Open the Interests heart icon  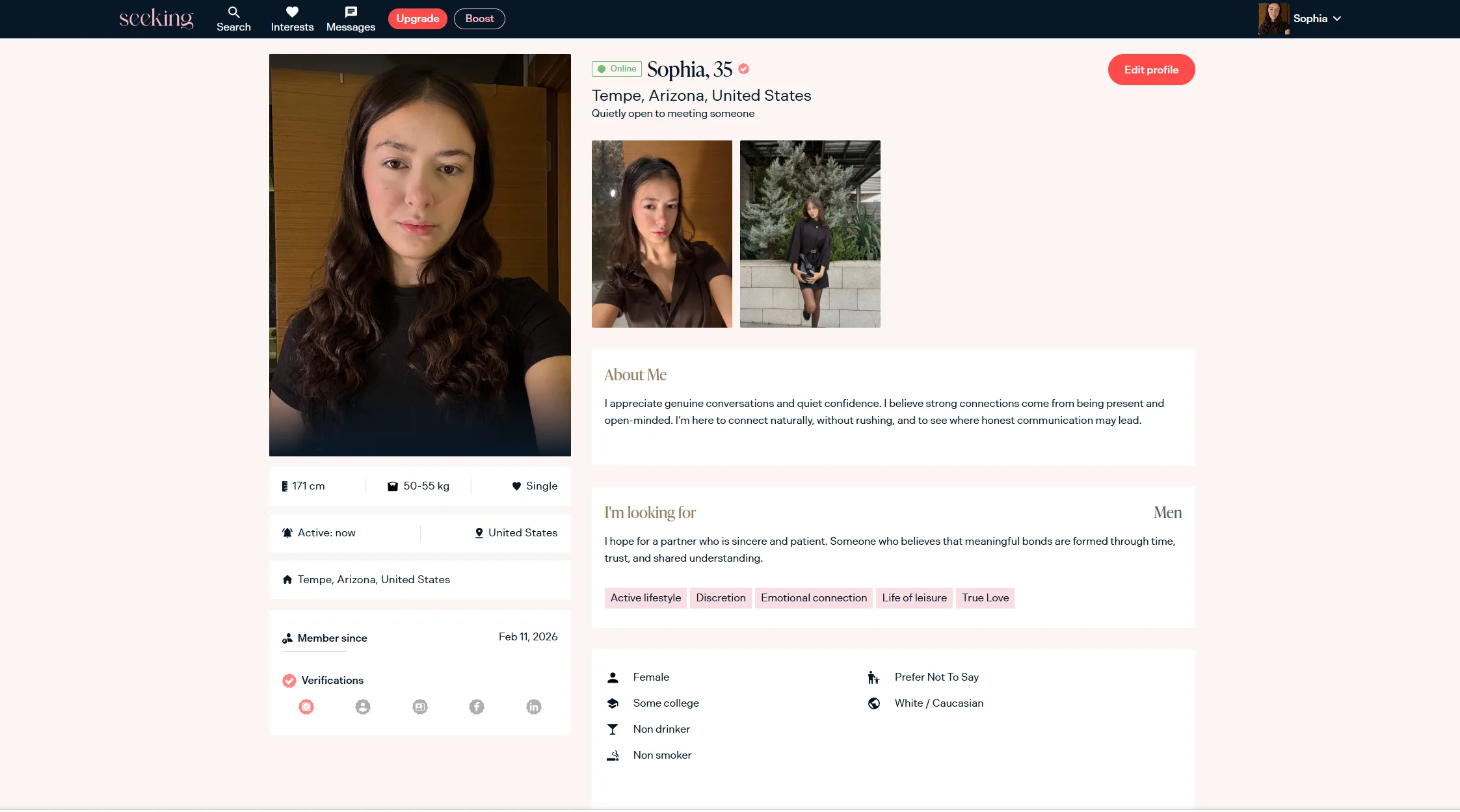click(x=292, y=12)
